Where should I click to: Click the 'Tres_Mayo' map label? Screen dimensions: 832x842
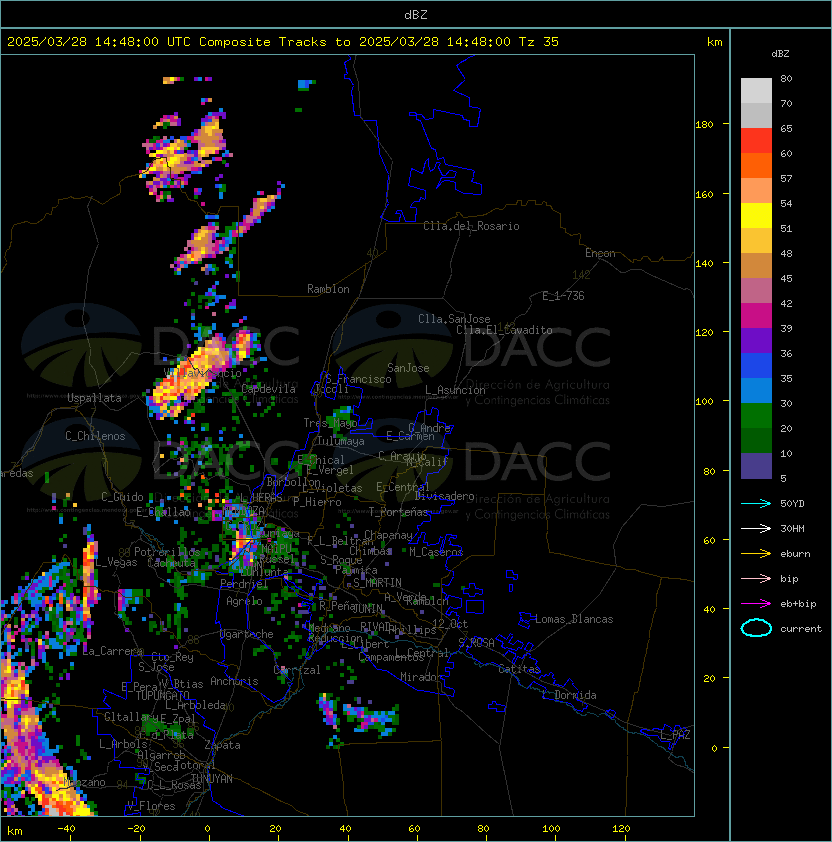pyautogui.click(x=330, y=423)
